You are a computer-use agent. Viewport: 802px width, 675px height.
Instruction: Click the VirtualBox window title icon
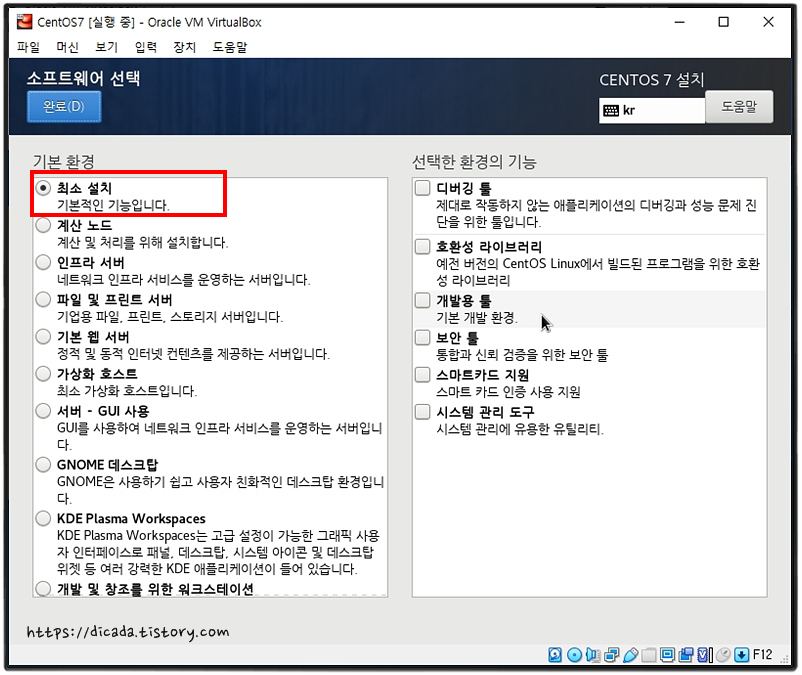point(25,22)
